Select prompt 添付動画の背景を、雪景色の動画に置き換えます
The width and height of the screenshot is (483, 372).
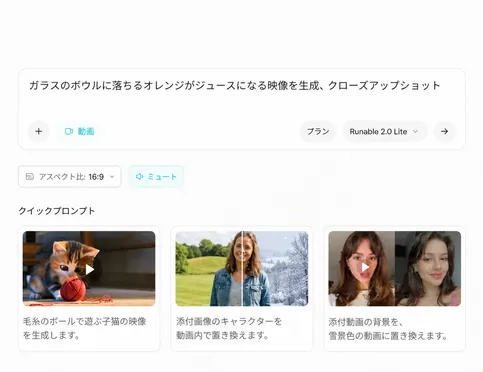click(x=388, y=329)
